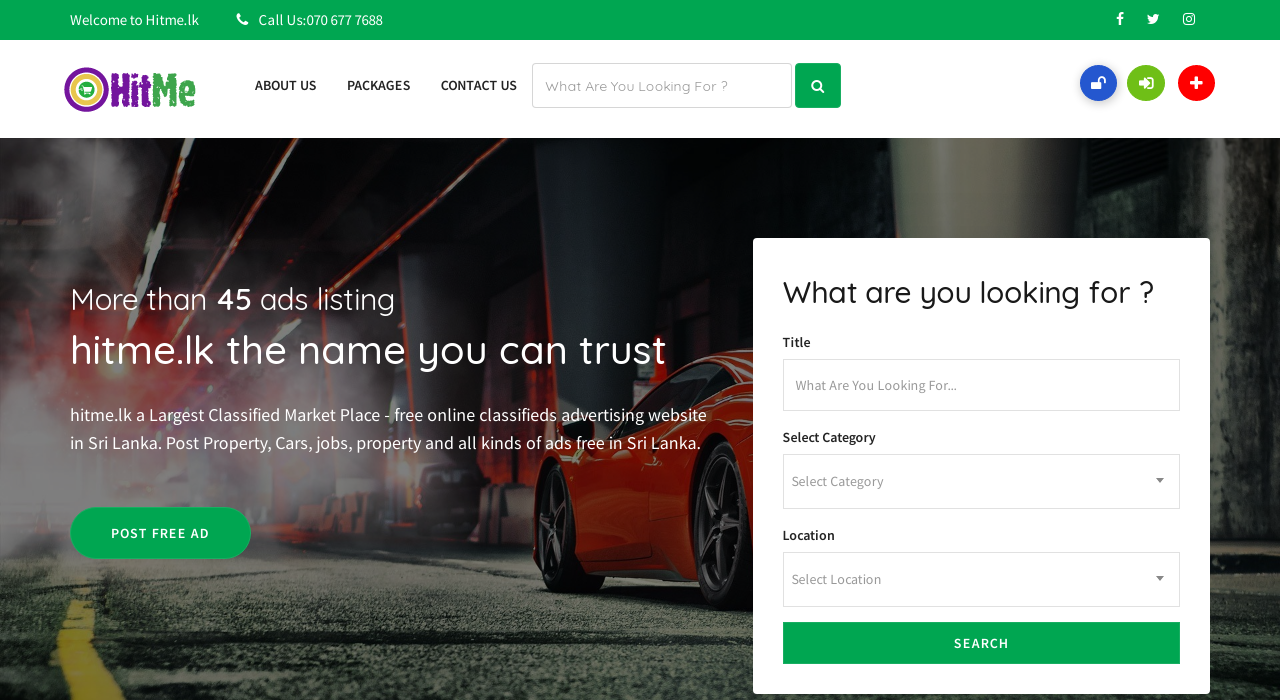This screenshot has width=1280, height=700.
Task: Expand the Select Location dropdown
Action: pyautogui.click(x=981, y=580)
